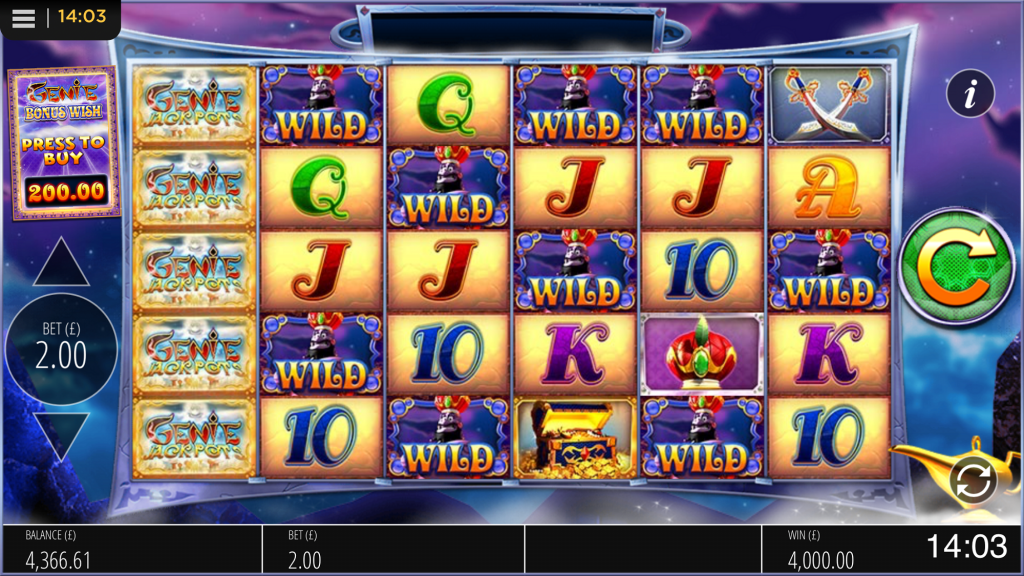
Task: Click the green Q on the top row
Action: tap(447, 104)
